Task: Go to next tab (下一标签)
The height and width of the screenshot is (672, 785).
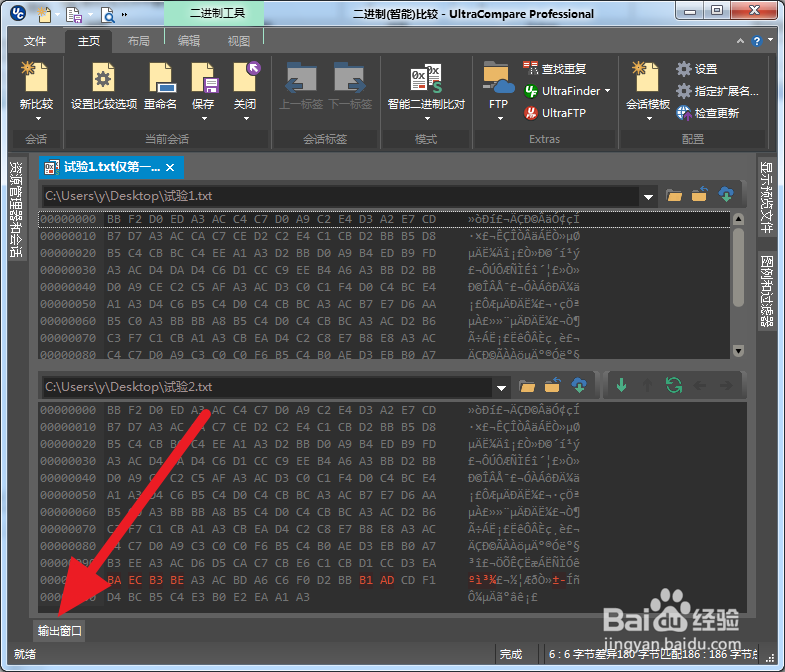Action: click(x=350, y=86)
